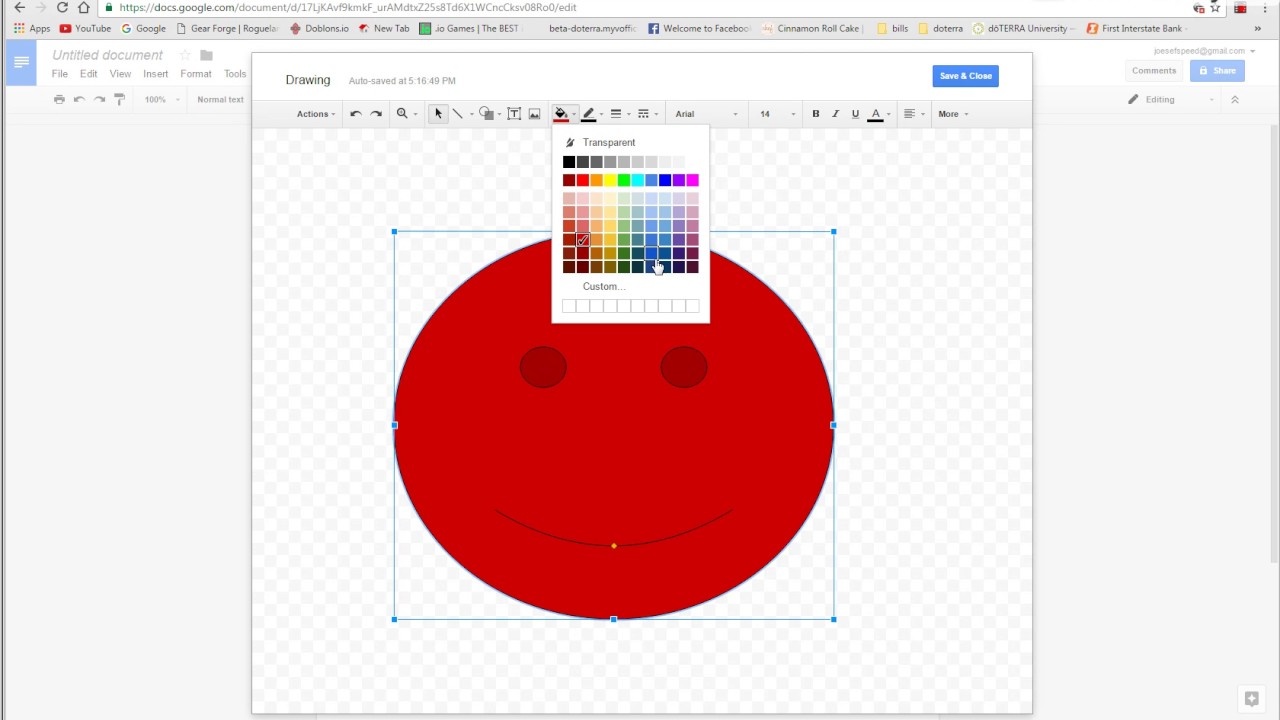
Task: Open the File menu
Action: 60,74
